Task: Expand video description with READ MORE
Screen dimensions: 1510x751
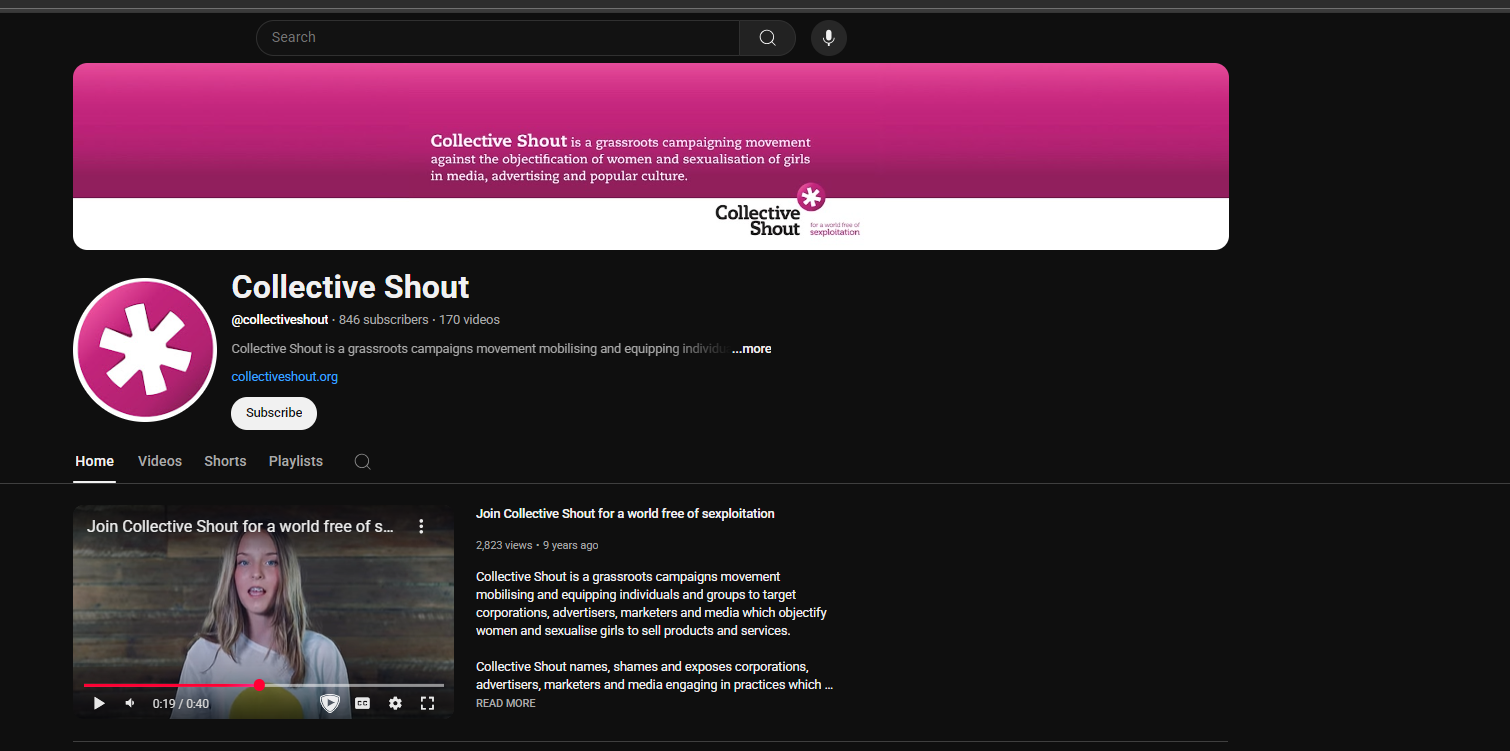Action: pyautogui.click(x=505, y=703)
